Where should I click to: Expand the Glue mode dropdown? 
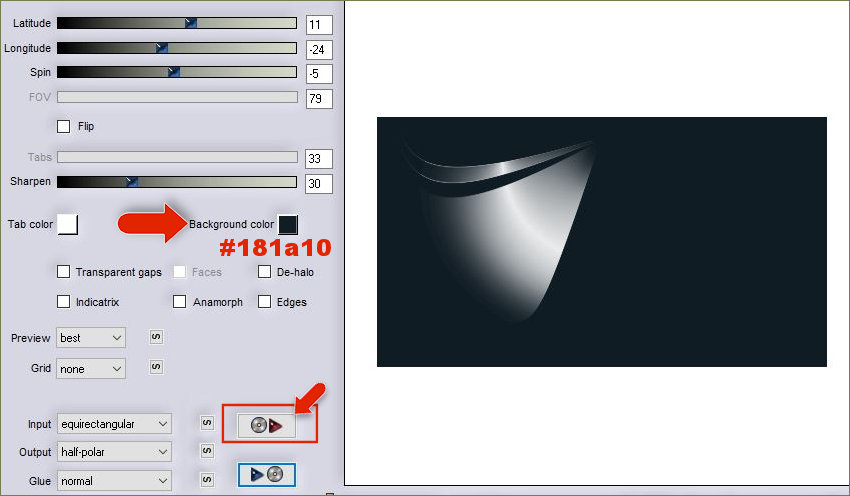[114, 480]
